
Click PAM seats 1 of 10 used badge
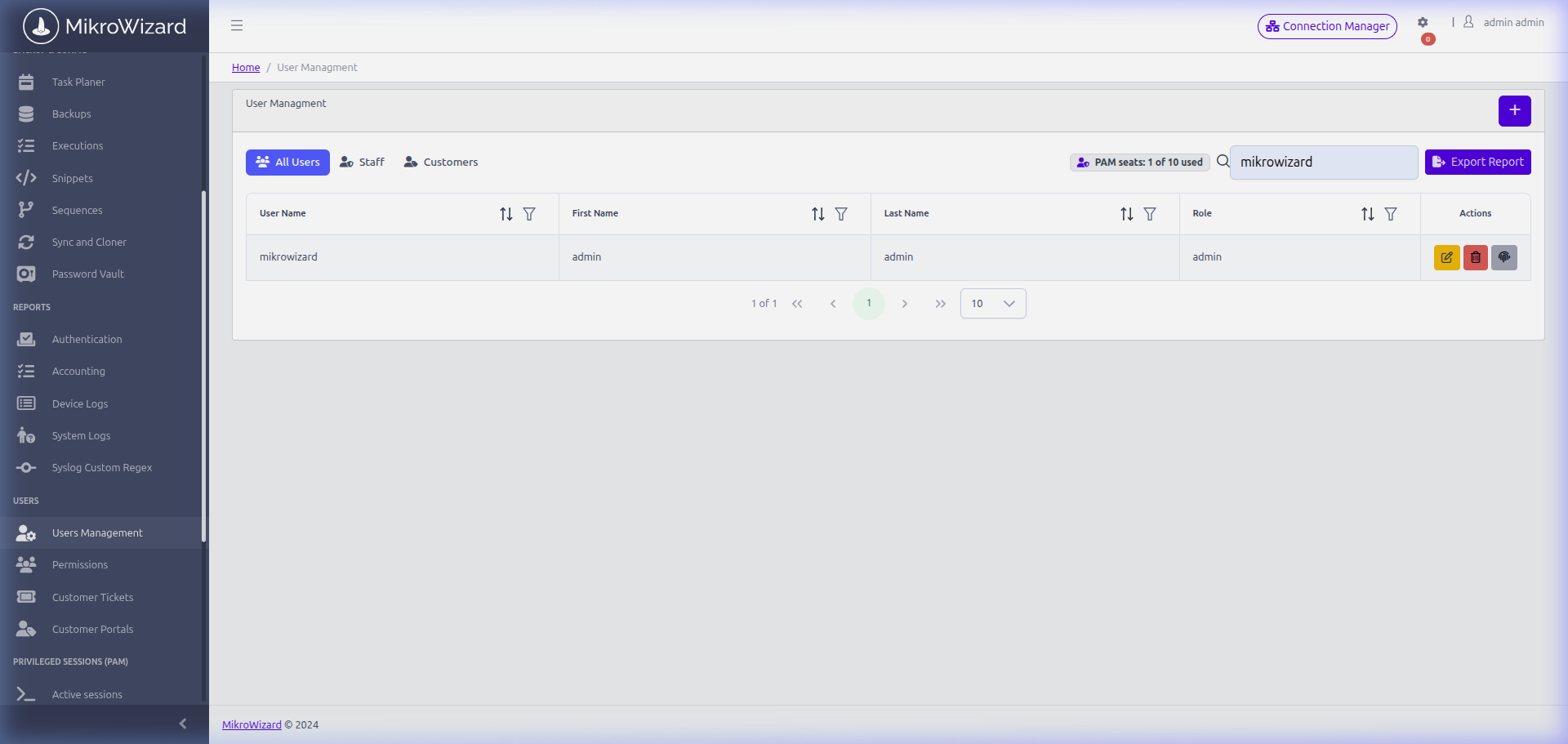tap(1140, 163)
